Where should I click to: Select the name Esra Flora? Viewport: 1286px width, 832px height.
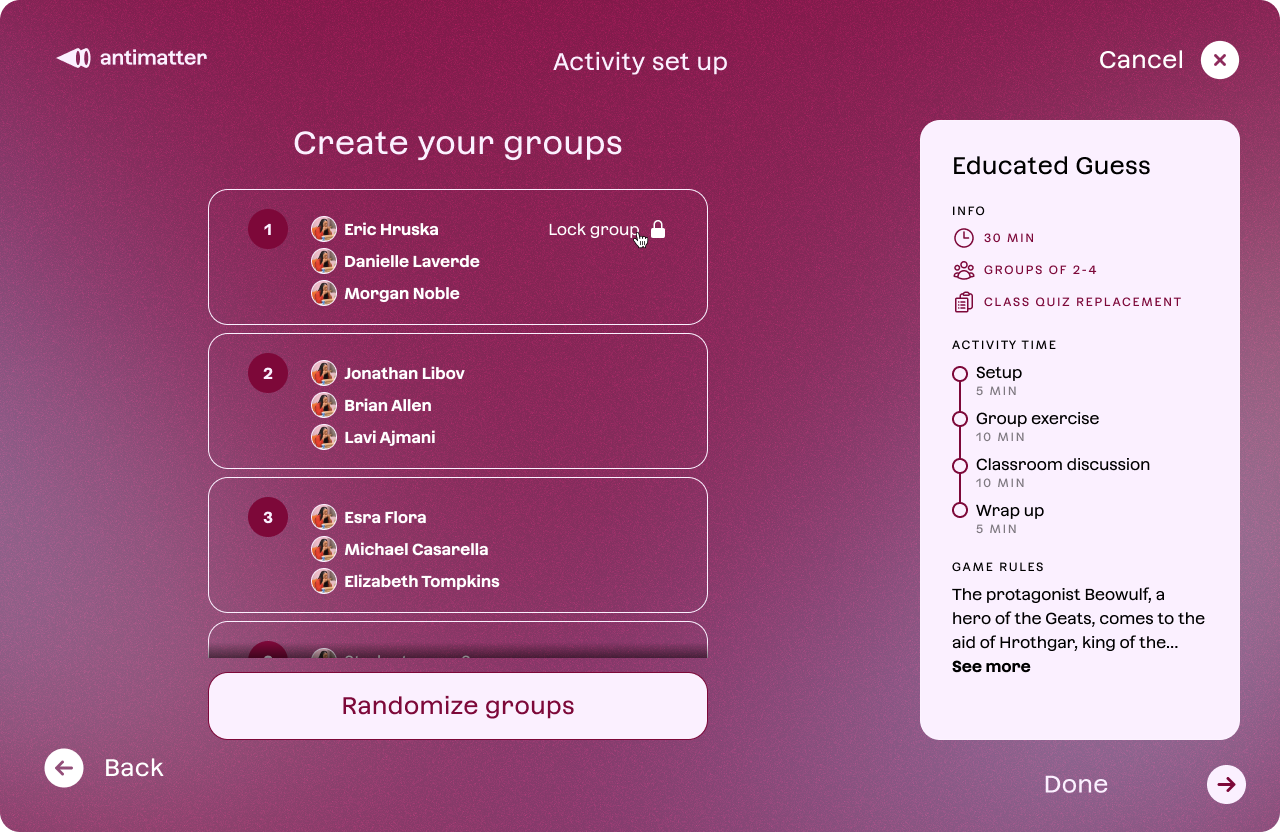[385, 517]
